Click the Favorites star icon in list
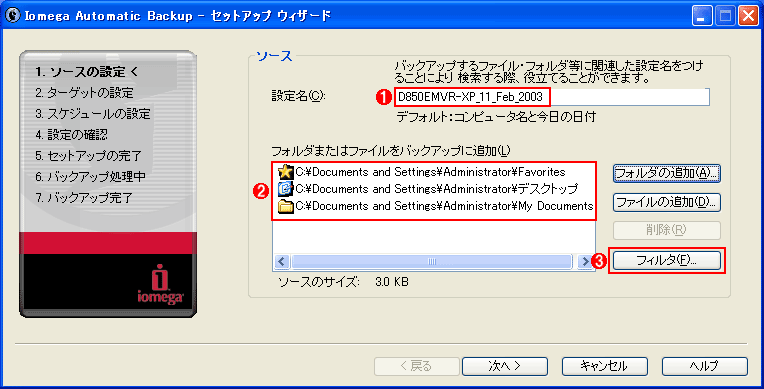Screen dimensions: 764x389 click(286, 172)
